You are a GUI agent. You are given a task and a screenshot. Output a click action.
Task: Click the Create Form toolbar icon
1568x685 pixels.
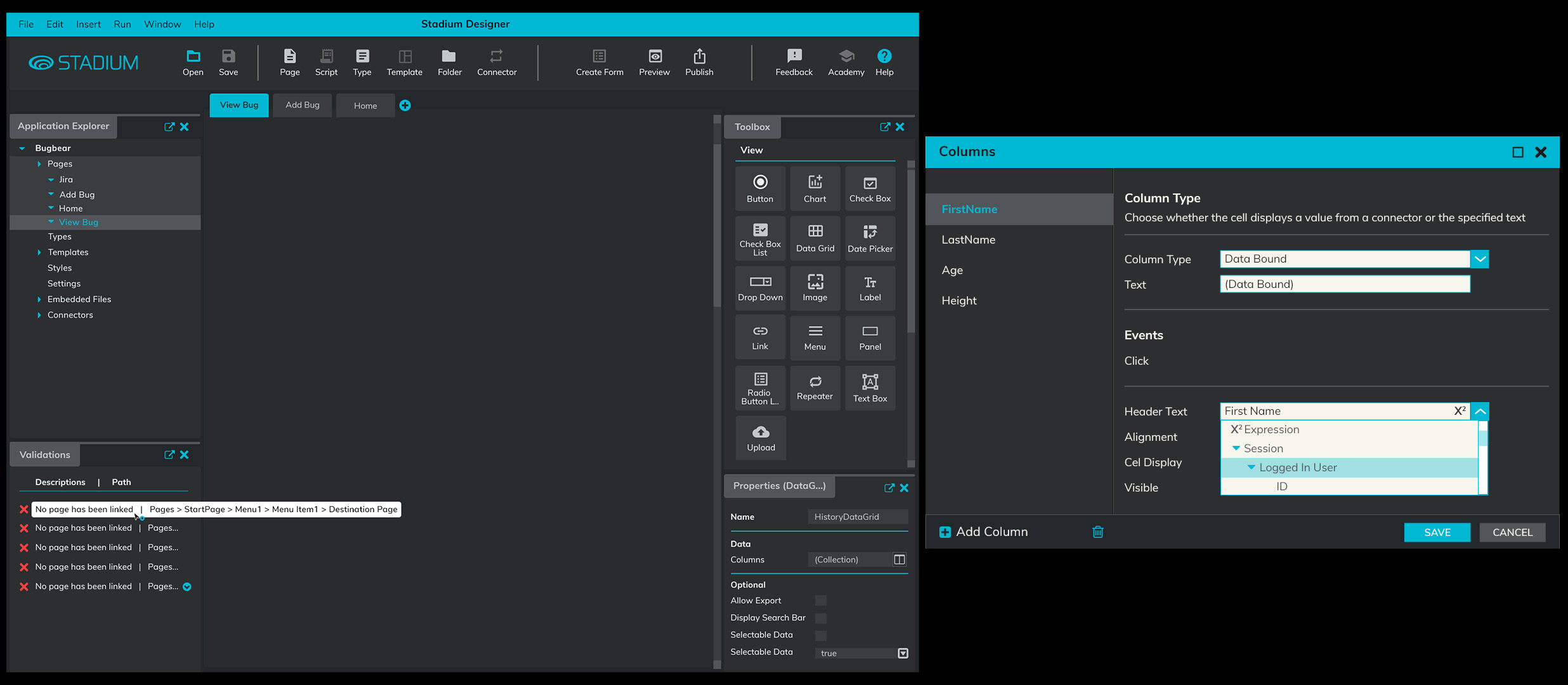tap(599, 63)
